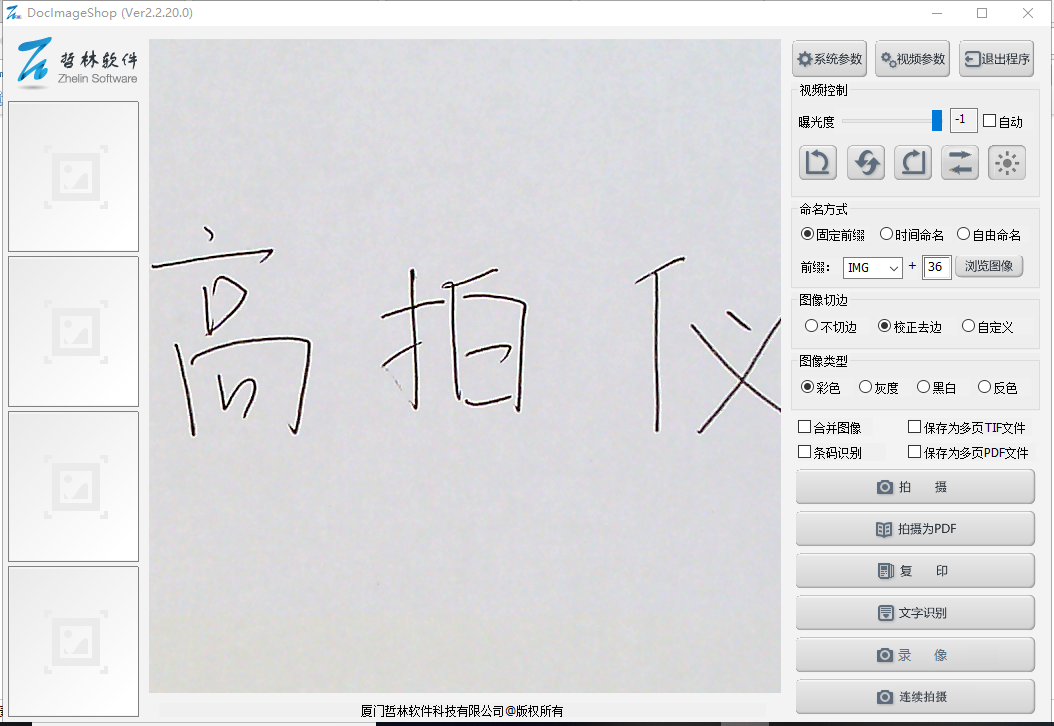Enable saving as multi-page PDF file
The image size is (1054, 726).
point(913,452)
